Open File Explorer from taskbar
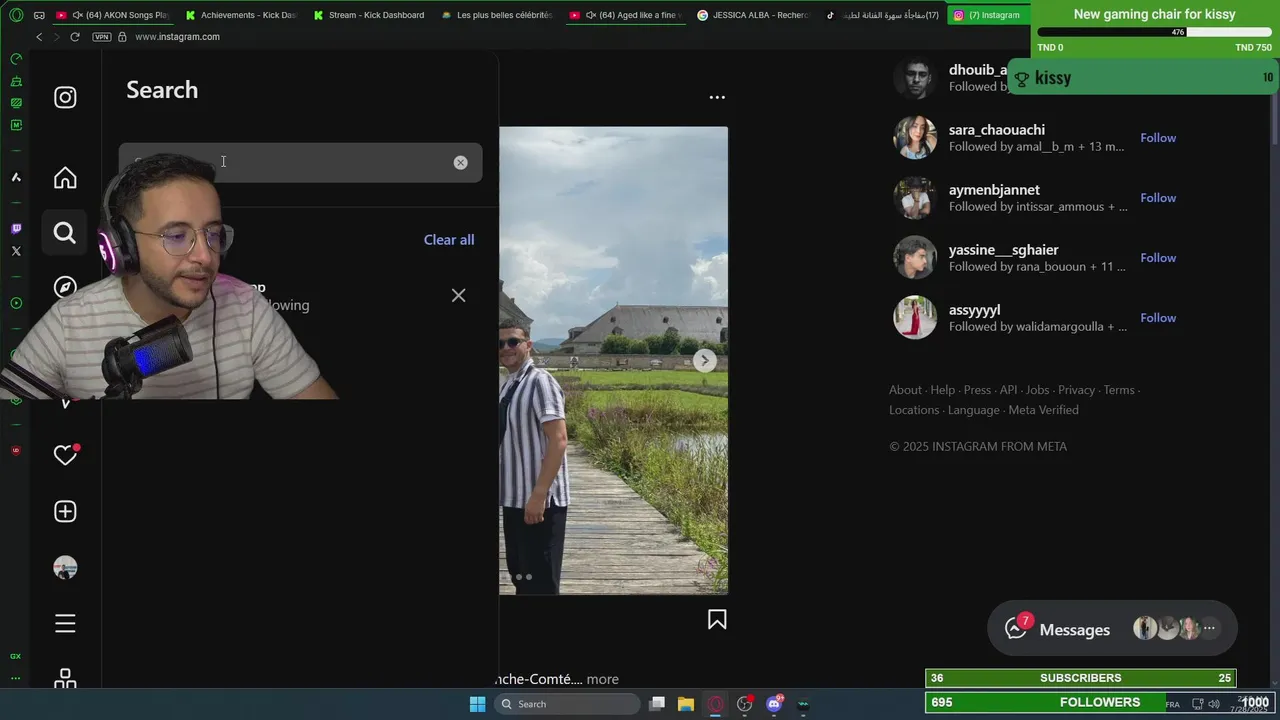The height and width of the screenshot is (720, 1280). pyautogui.click(x=686, y=704)
